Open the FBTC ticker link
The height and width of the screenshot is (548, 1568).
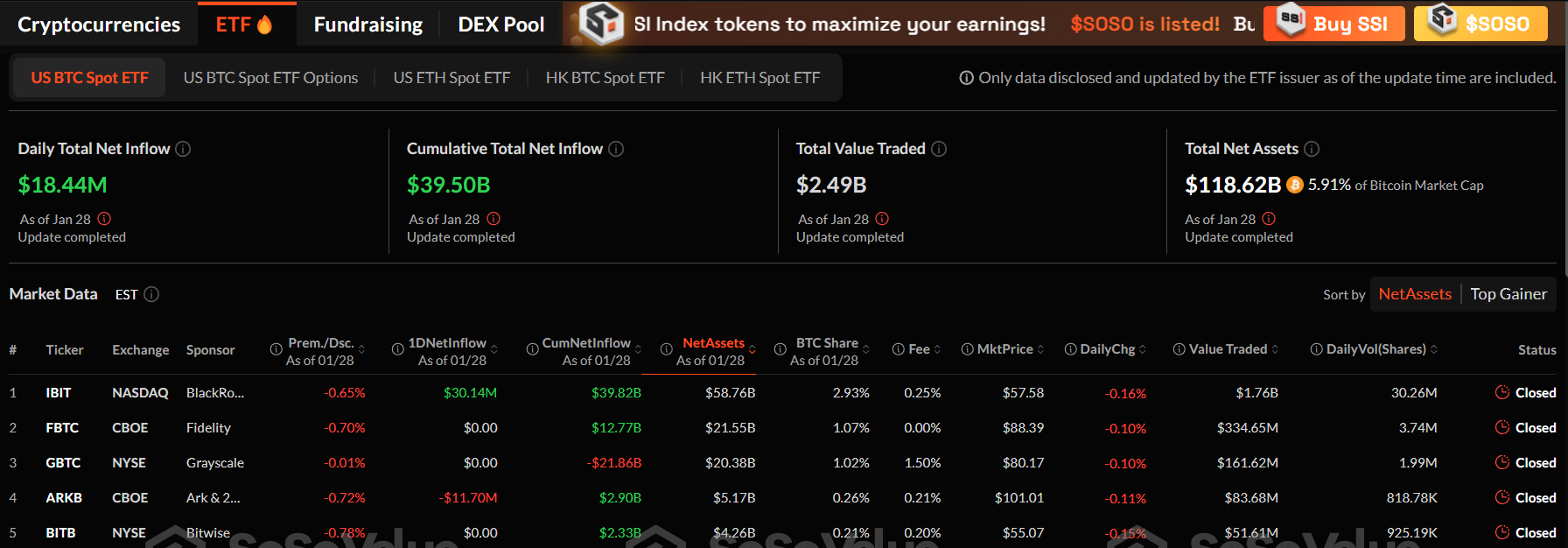point(62,427)
